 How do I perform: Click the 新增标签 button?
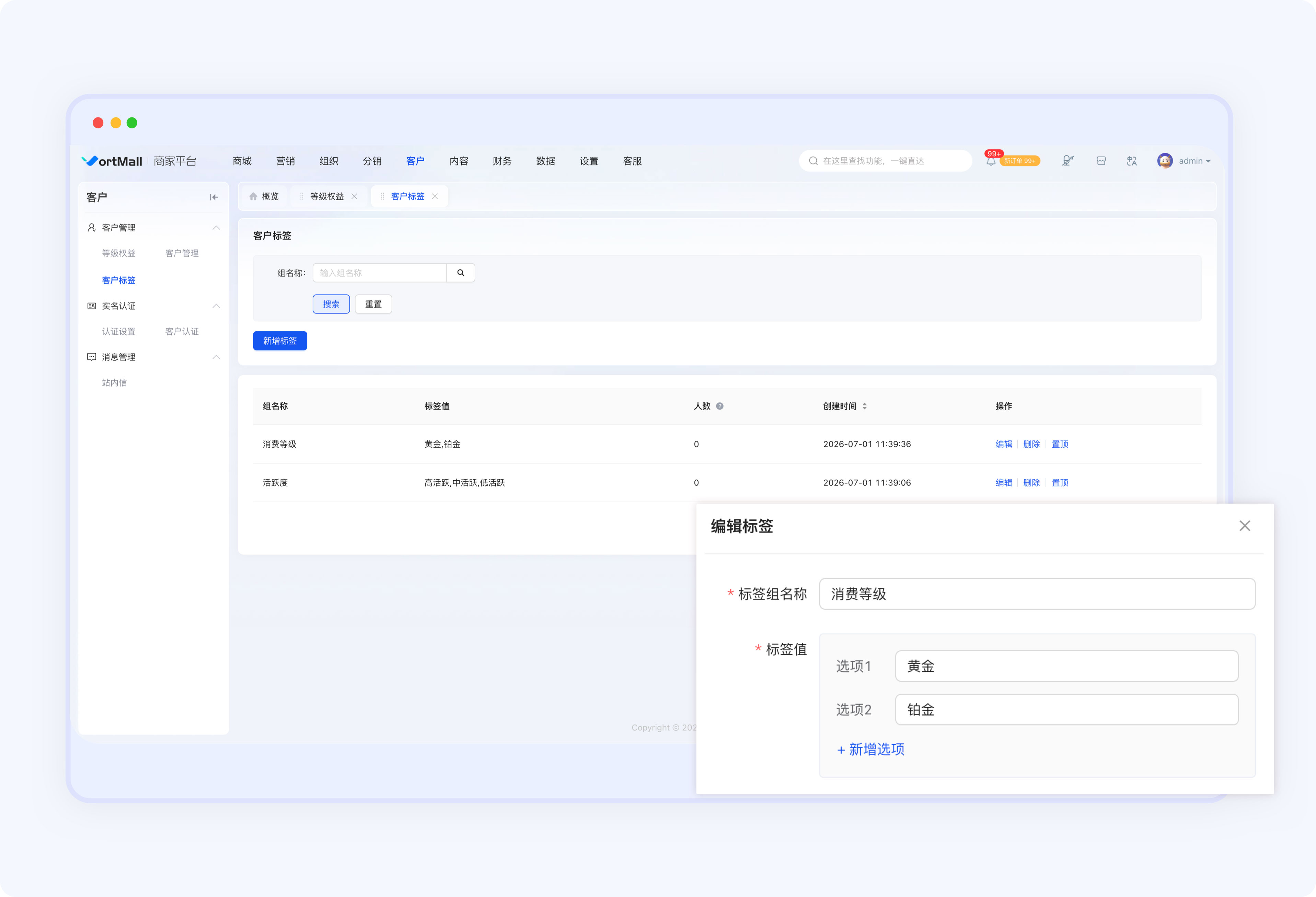(x=280, y=341)
